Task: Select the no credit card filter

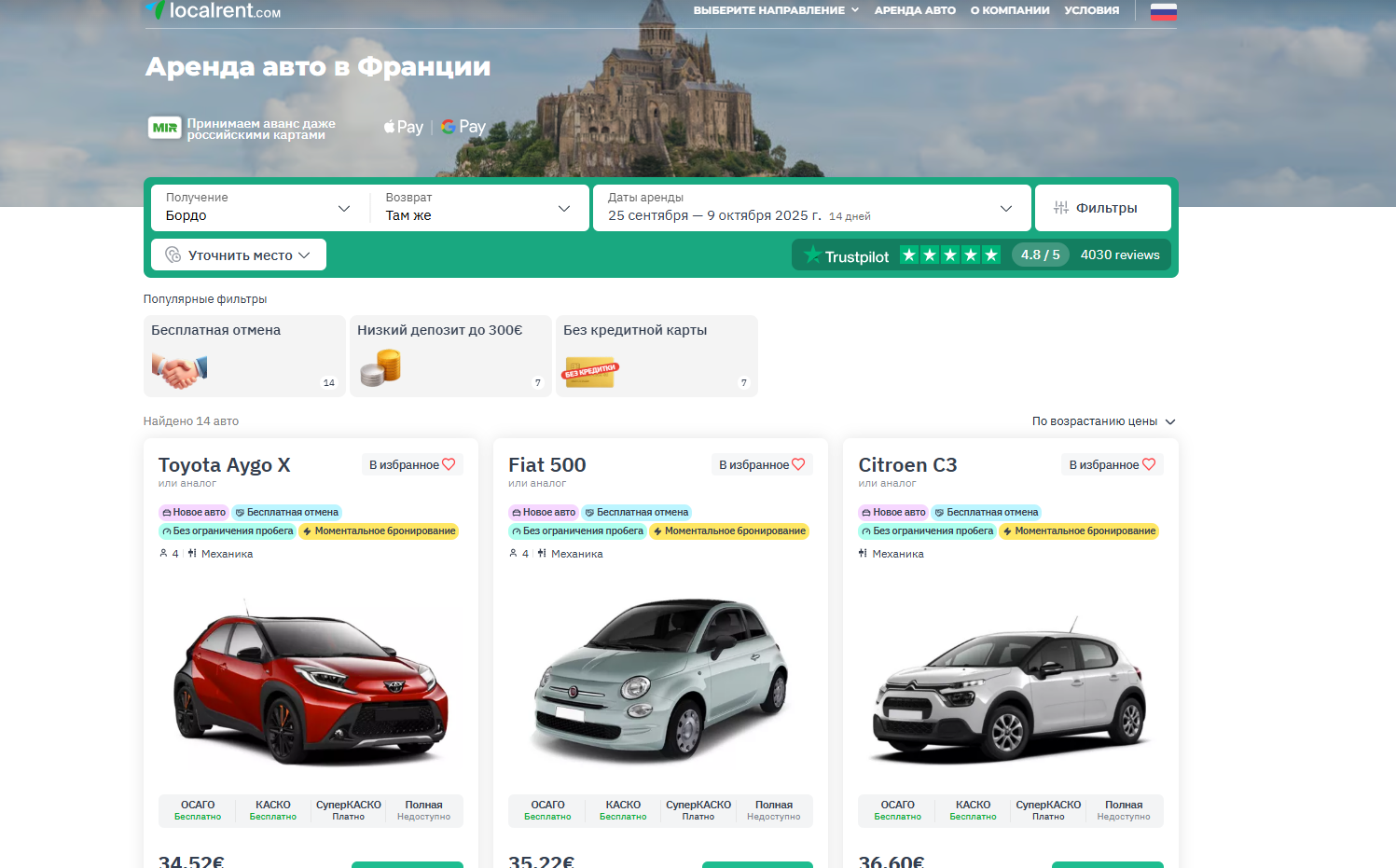Action: coord(657,356)
